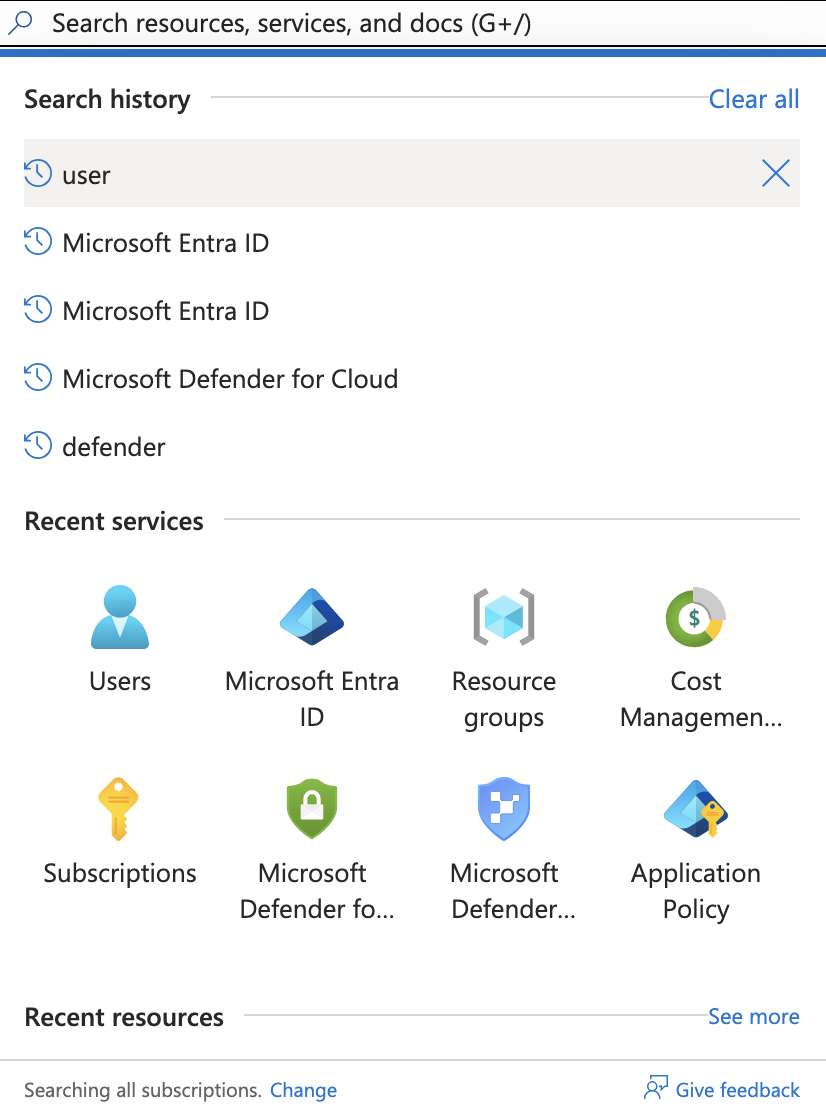
Task: Open green shield Microsoft Defender icon
Action: 312,809
